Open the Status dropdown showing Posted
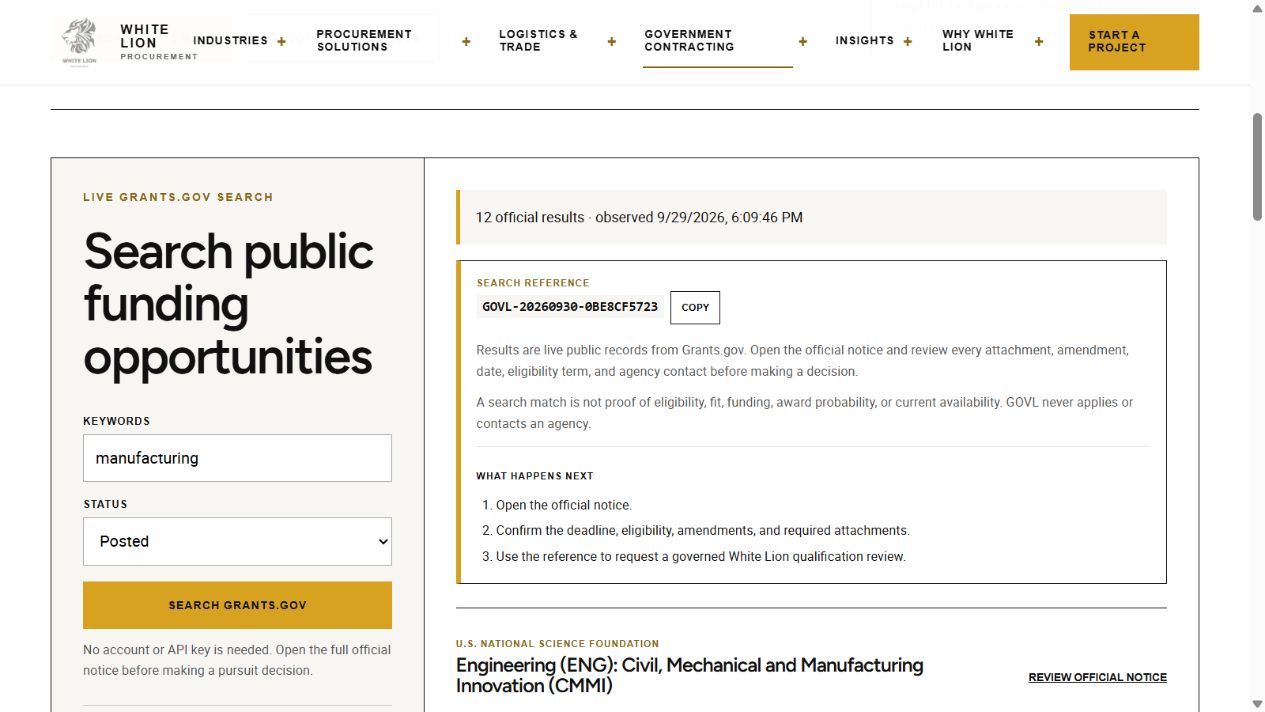1265x712 pixels. click(237, 541)
